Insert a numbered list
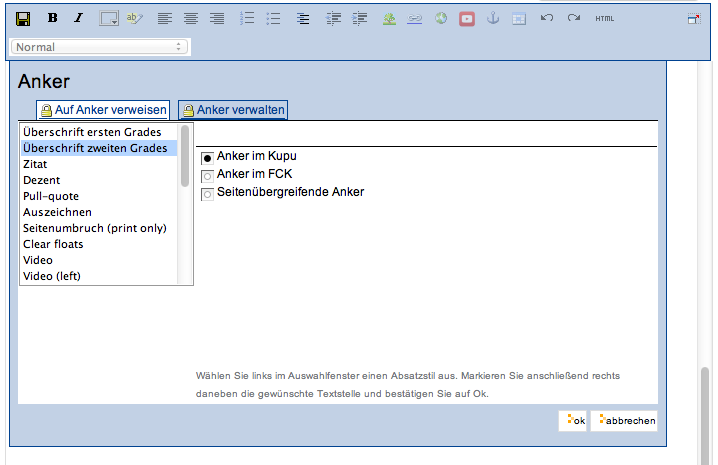Screen dimensions: 718x465 [x=247, y=18]
